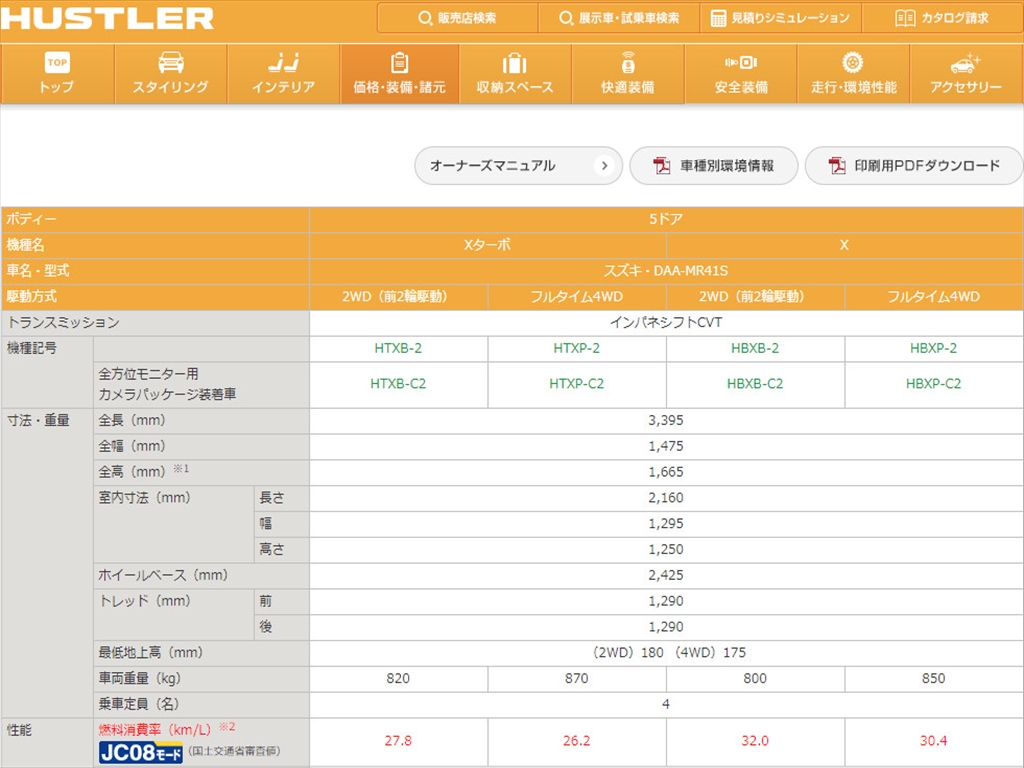
Task: Request a catalog via カタログ請求
Action: tap(942, 18)
